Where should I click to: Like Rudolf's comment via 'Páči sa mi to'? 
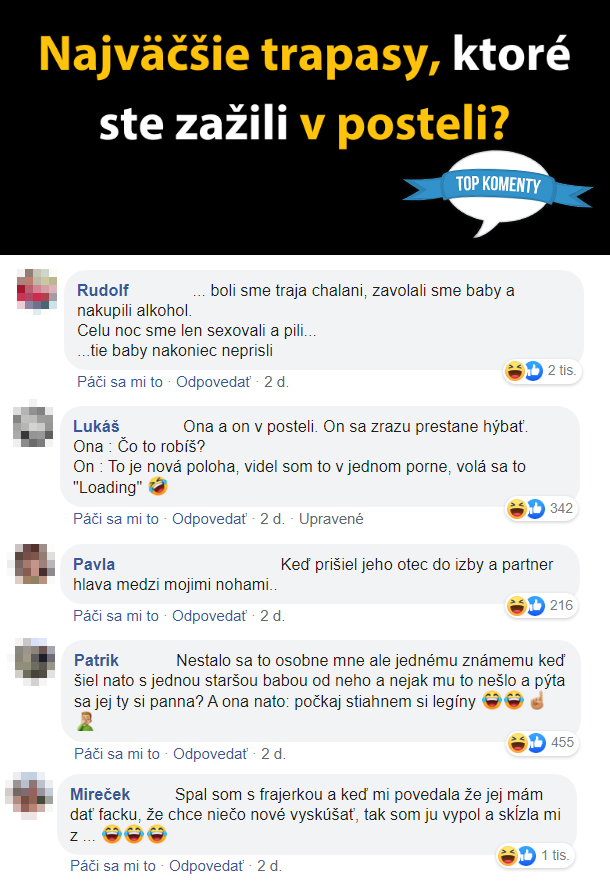click(120, 382)
